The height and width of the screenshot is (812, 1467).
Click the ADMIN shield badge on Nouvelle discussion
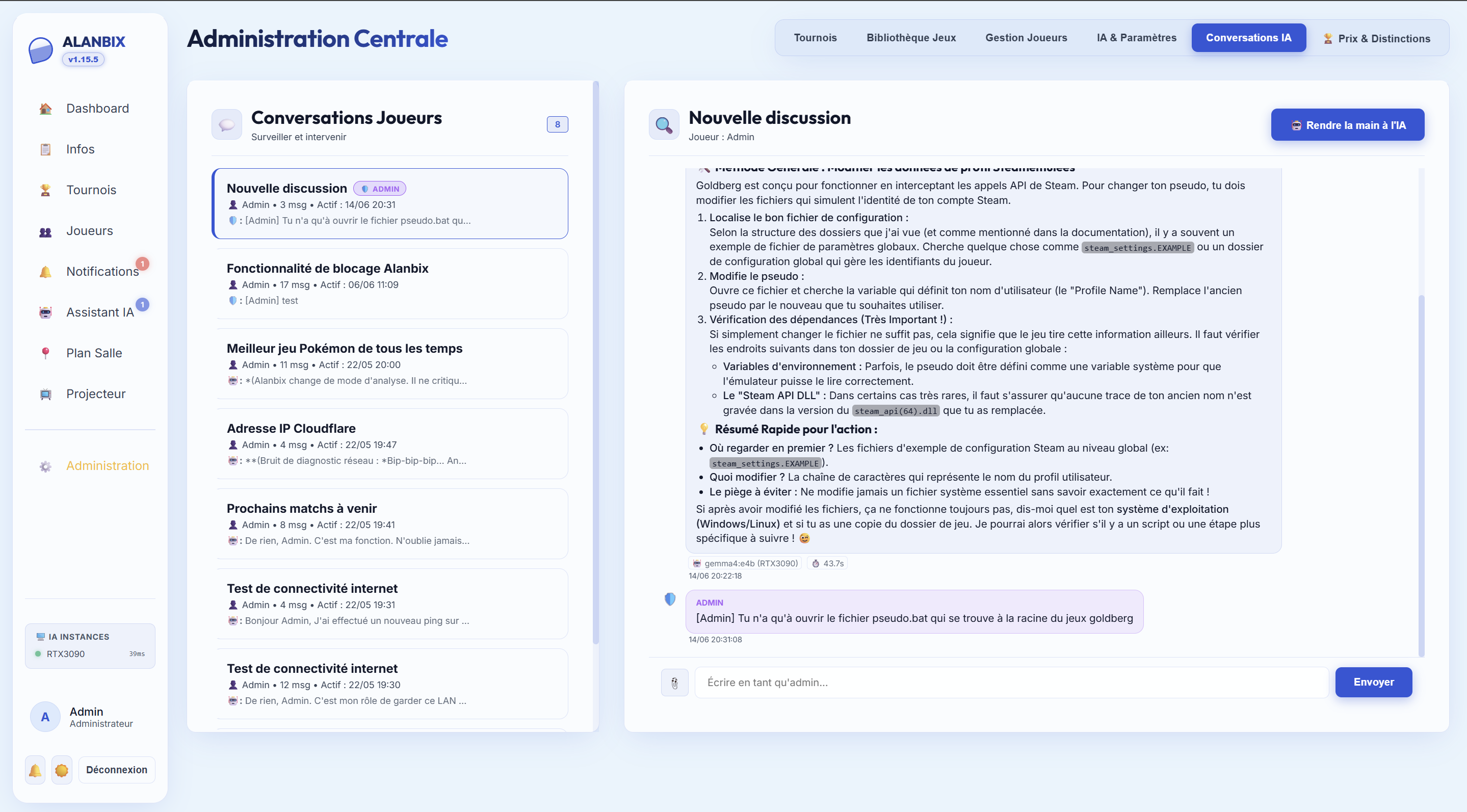380,189
